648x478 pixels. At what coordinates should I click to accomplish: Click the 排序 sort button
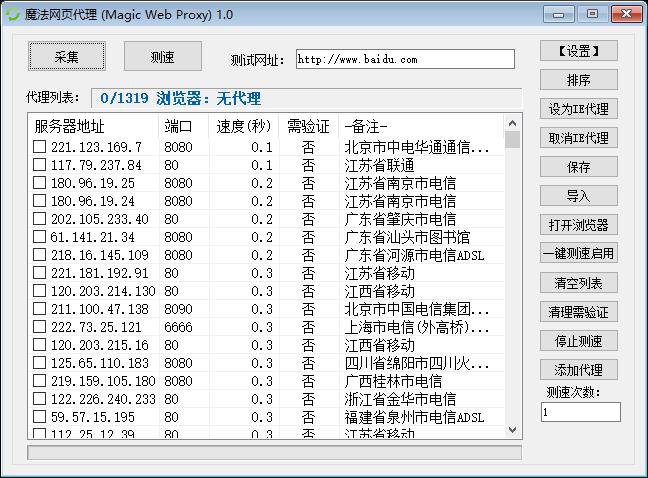tap(579, 80)
